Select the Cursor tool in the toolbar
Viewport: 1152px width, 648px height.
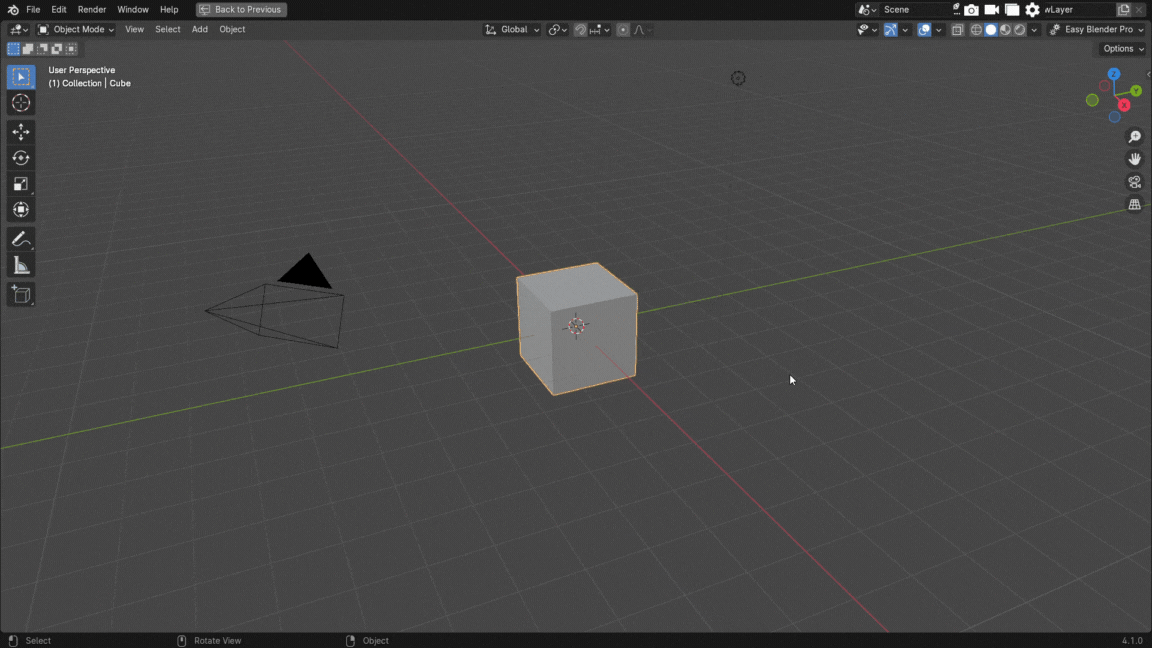tap(21, 103)
